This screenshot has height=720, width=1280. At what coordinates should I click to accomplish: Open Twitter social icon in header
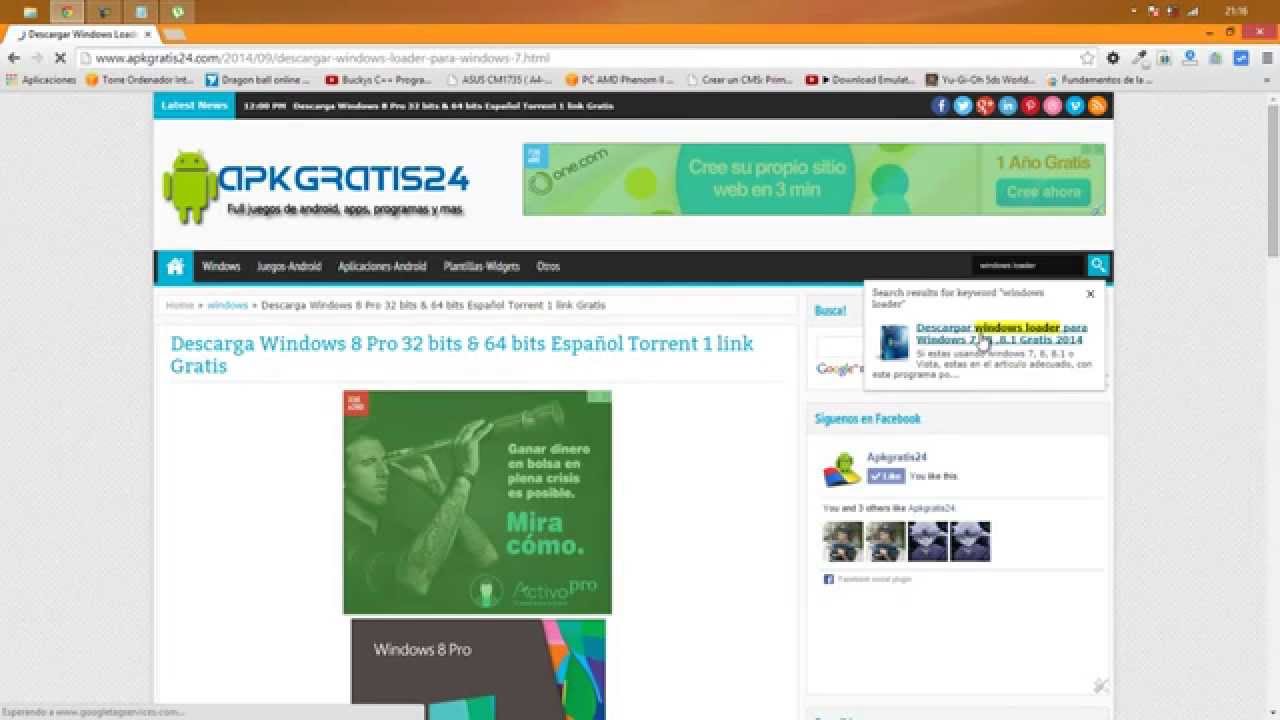pos(963,105)
